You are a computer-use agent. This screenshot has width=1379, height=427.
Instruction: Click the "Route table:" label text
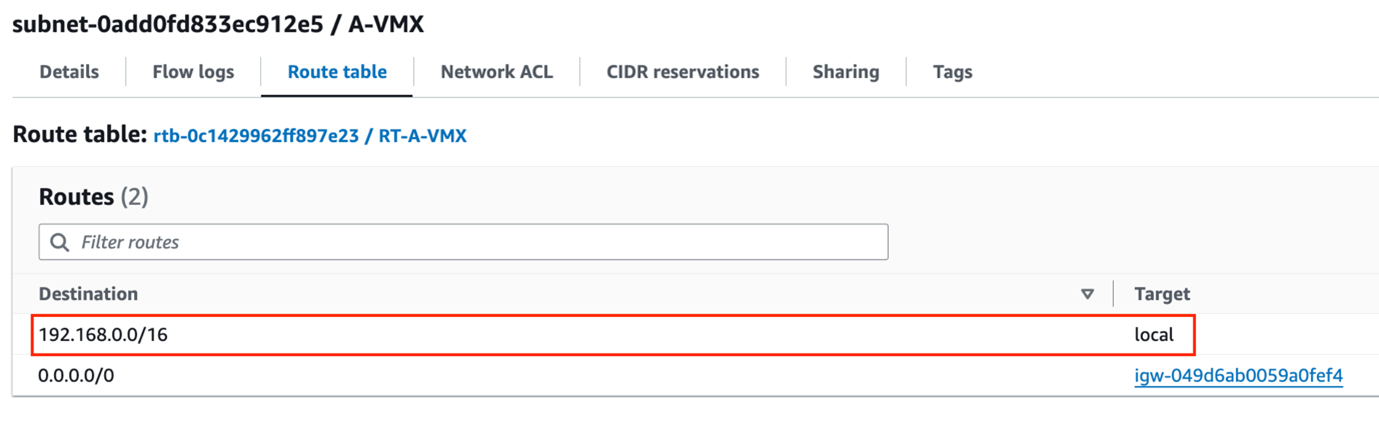(x=80, y=134)
